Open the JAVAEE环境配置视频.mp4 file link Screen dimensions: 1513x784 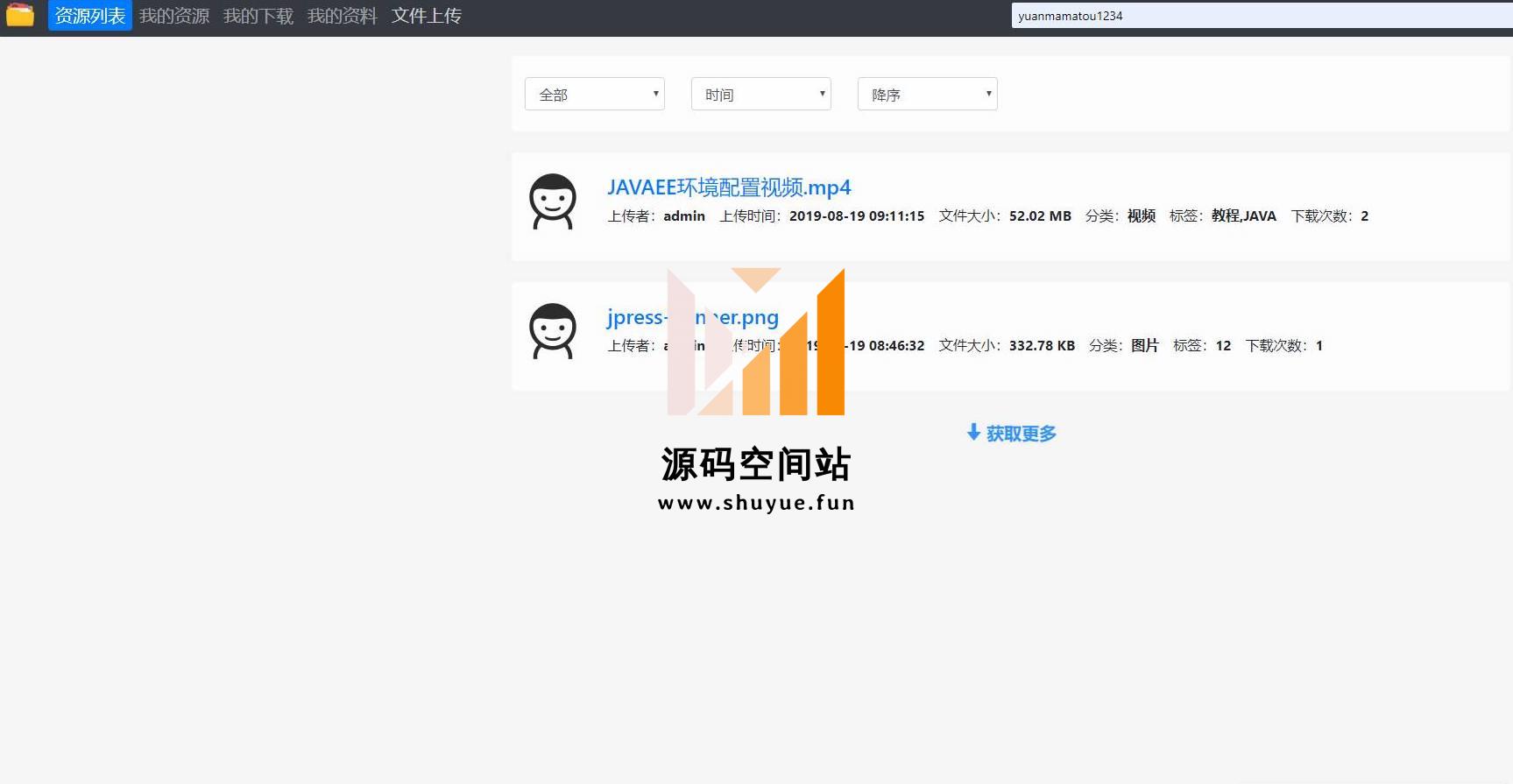[729, 187]
